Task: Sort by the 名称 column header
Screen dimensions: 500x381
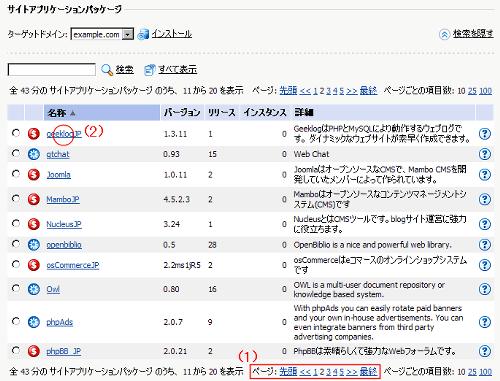Action: pos(102,113)
